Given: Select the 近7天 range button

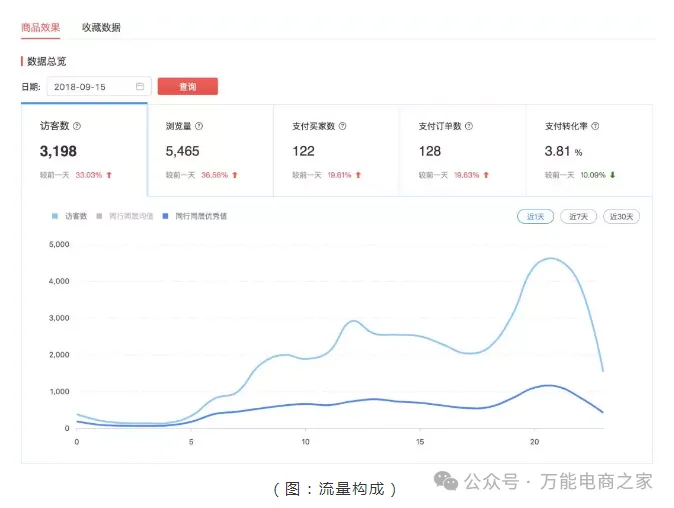Looking at the screenshot, I should (578, 217).
